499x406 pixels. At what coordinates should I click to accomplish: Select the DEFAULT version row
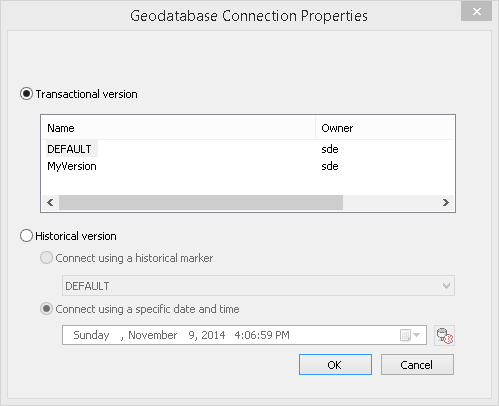pos(248,149)
